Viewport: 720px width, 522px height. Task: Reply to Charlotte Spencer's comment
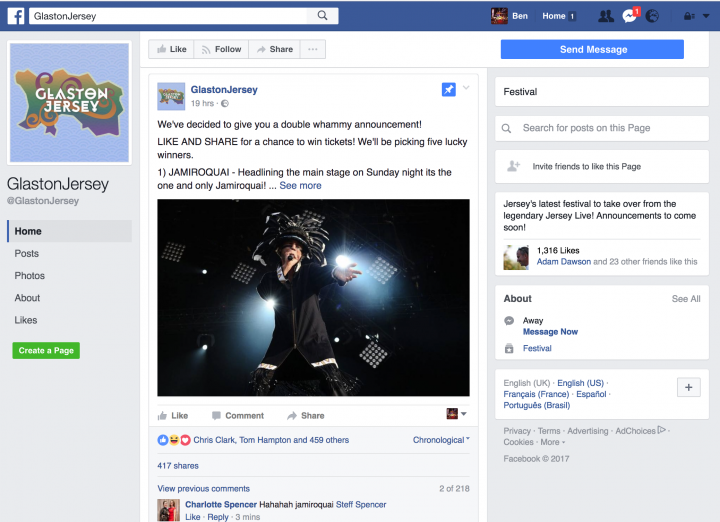[x=218, y=517]
